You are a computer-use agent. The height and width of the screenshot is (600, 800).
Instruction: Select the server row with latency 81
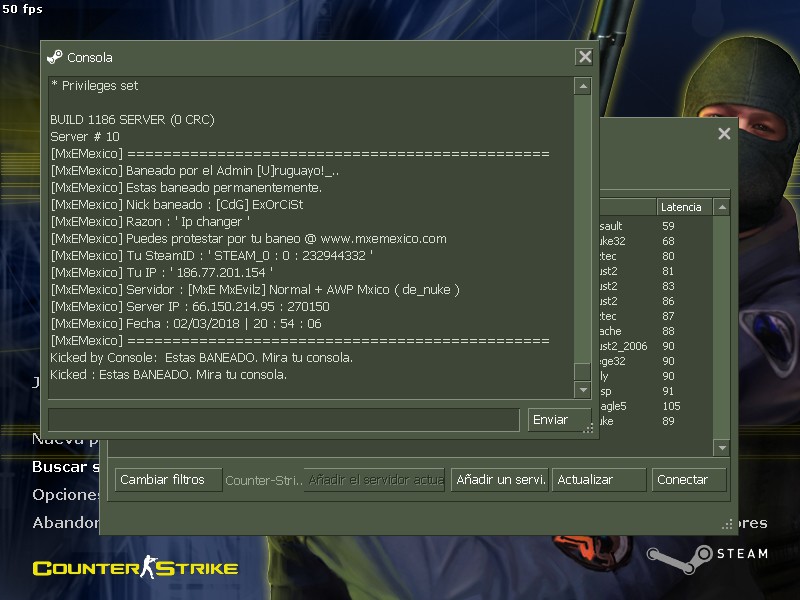[x=656, y=271]
